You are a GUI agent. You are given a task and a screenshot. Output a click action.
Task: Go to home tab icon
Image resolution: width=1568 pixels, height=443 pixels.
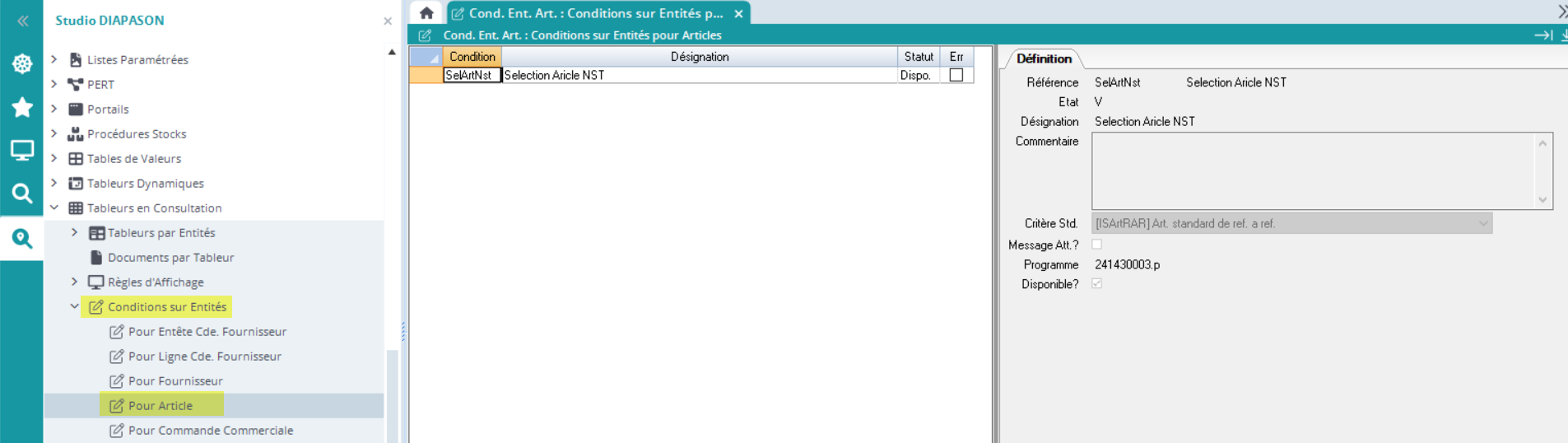pos(426,13)
